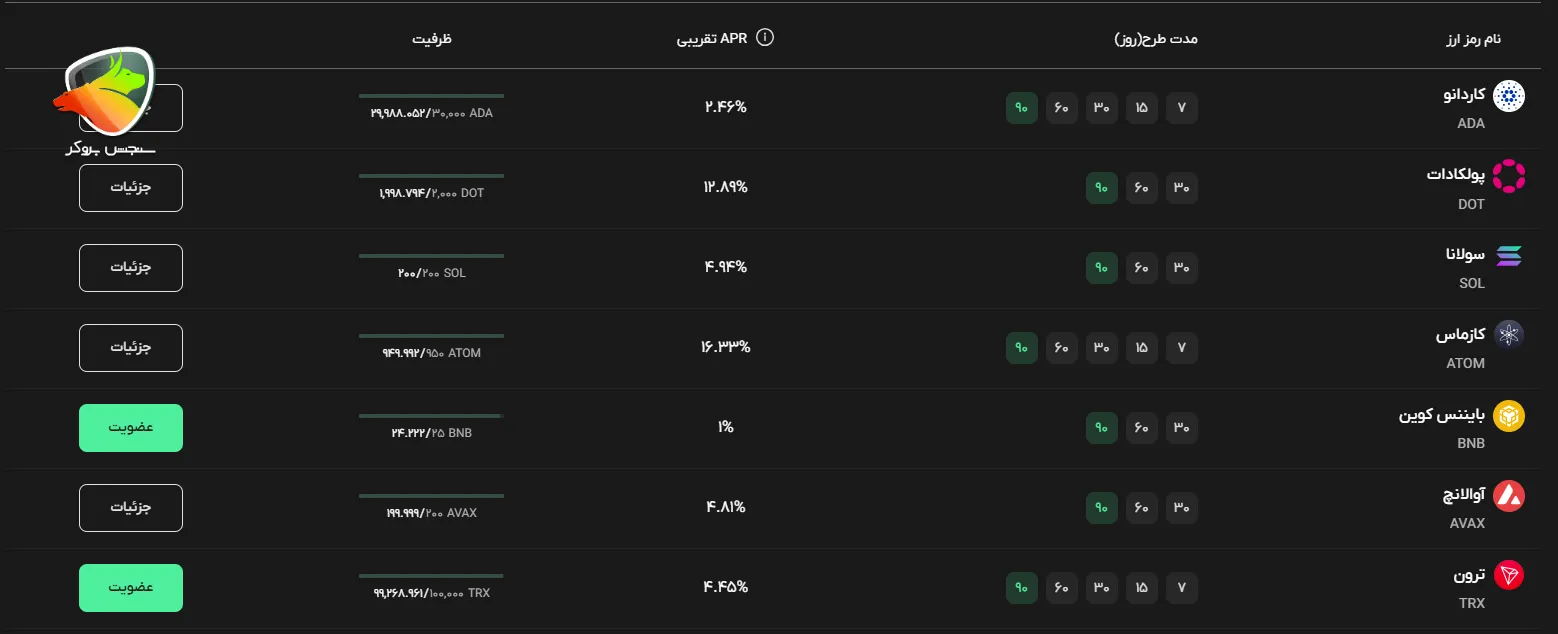Click the Polkadot DOT coin icon

[1508, 176]
